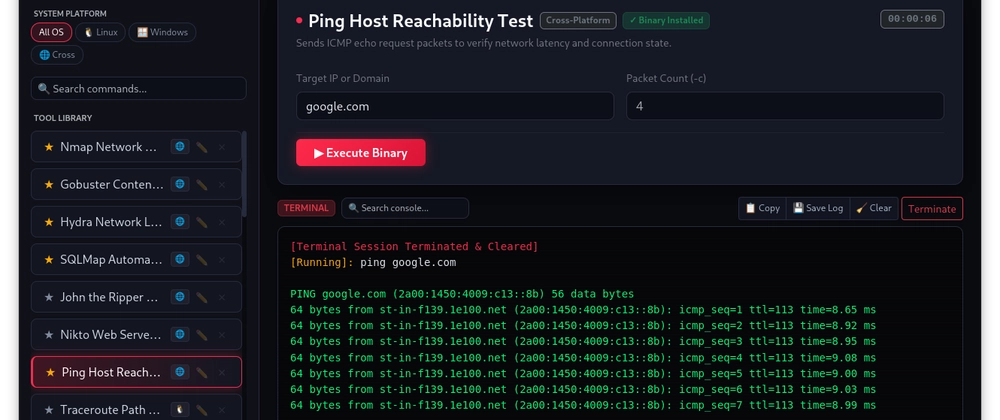The image size is (1000, 420).
Task: Click globe badge on SQLMap row
Action: (x=180, y=260)
